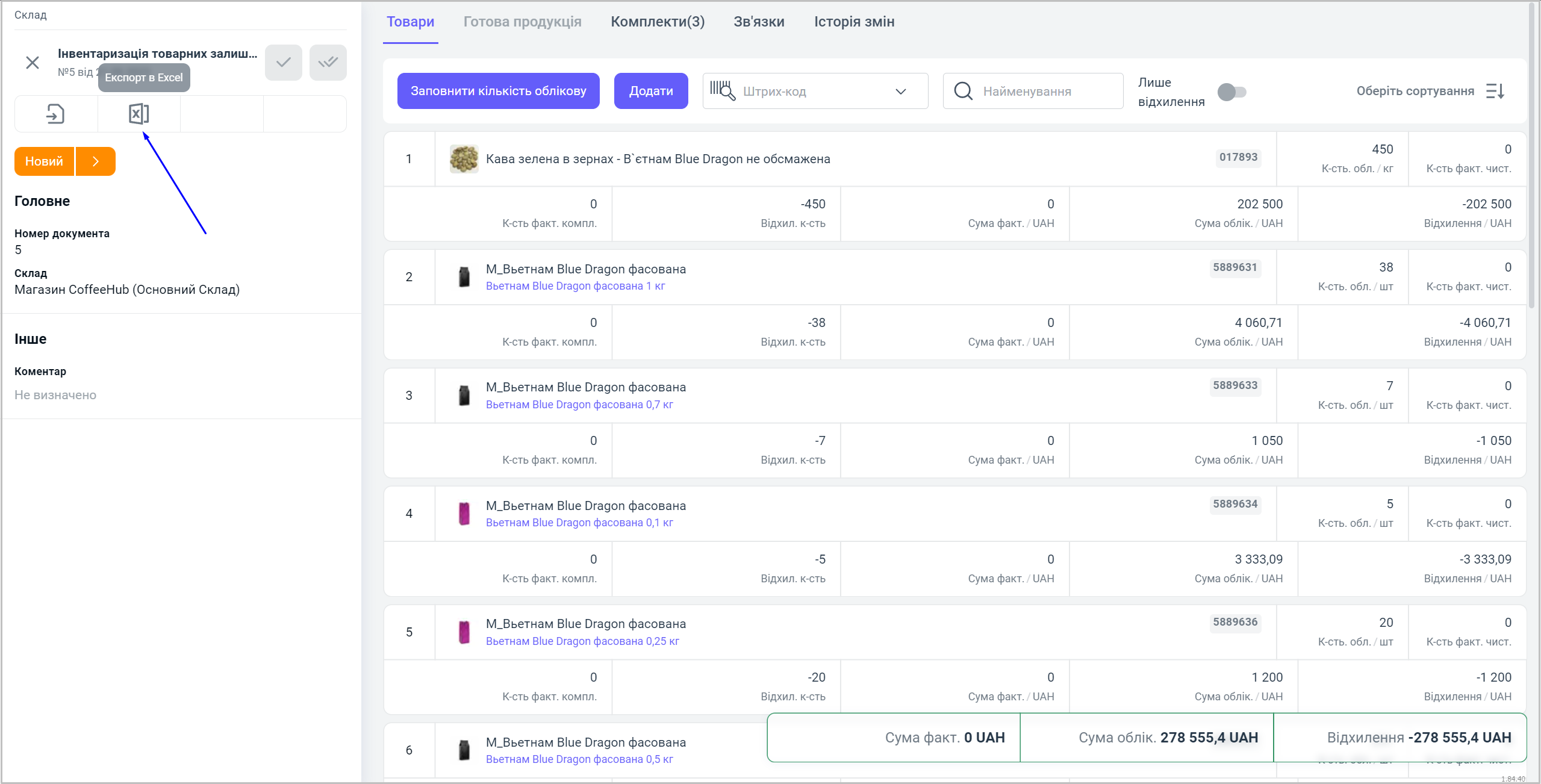Click the green coffee beans thumbnail
The width and height of the screenshot is (1541, 784).
[464, 159]
